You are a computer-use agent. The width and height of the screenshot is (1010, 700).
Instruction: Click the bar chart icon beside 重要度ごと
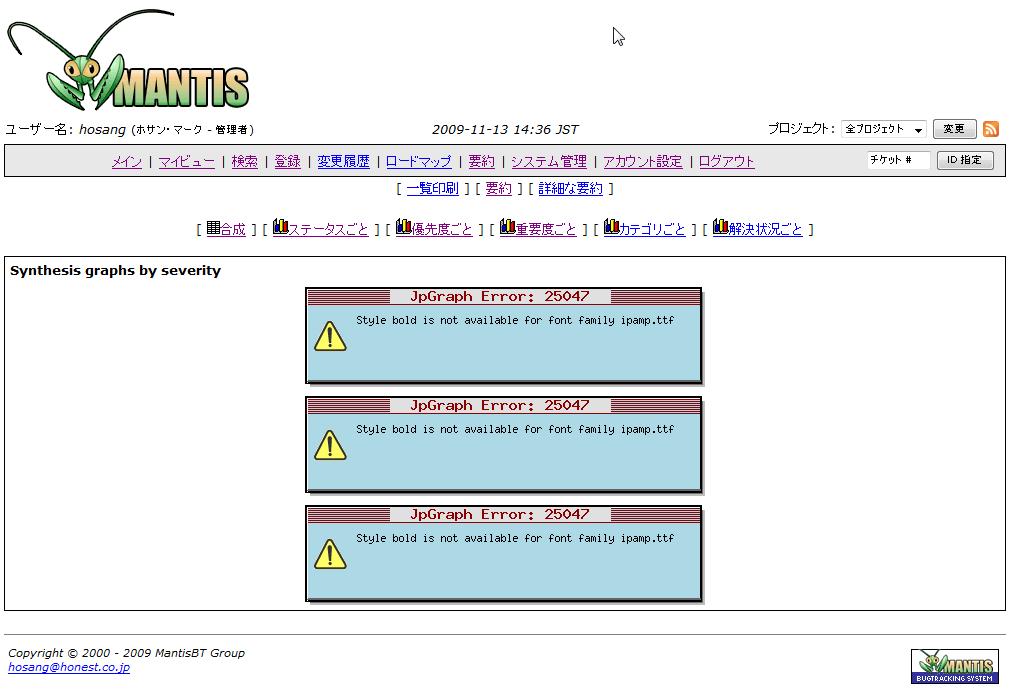(x=507, y=228)
